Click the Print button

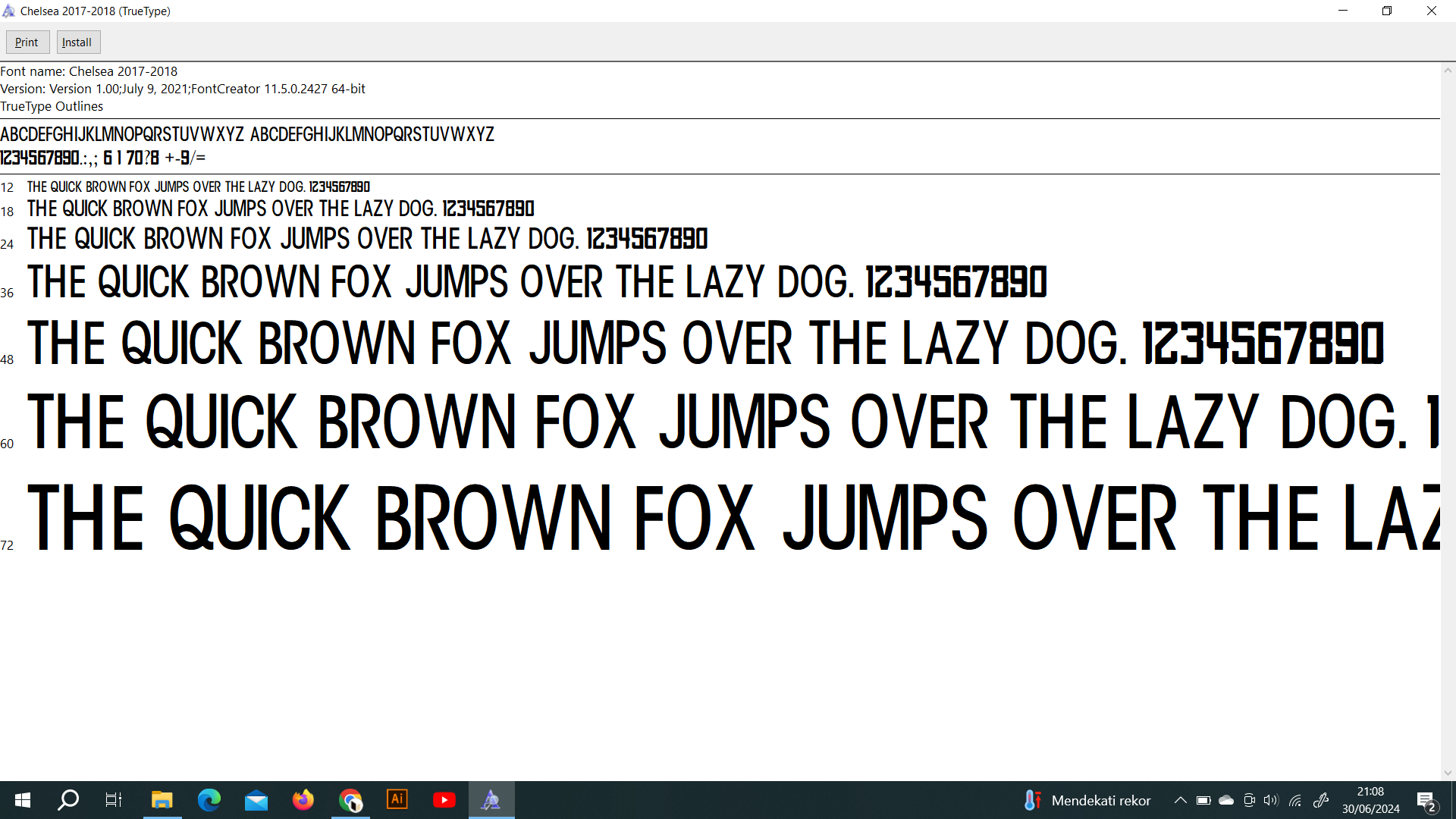pyautogui.click(x=27, y=42)
